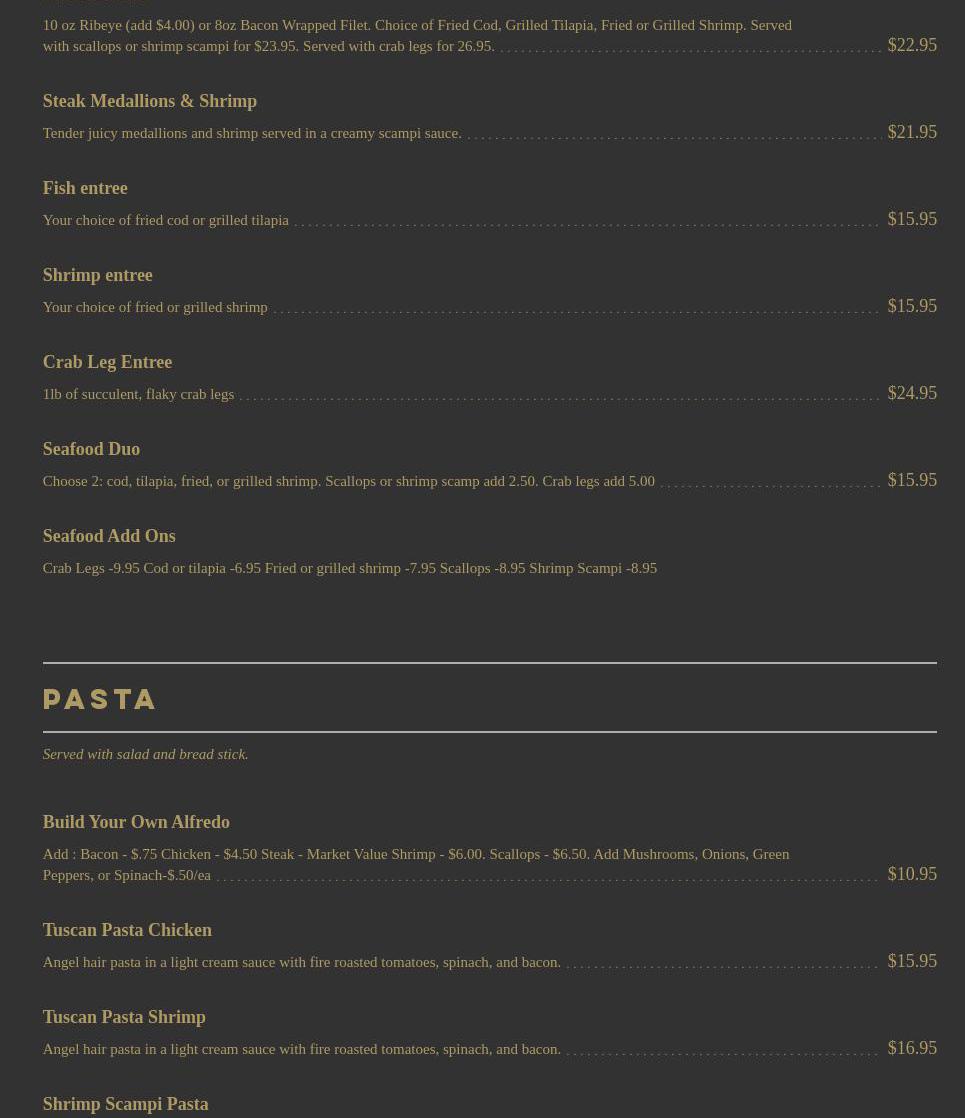Click the "1lb of succulent, flaky crab legs" description
Image resolution: width=965 pixels, height=1118 pixels.
point(138,394)
